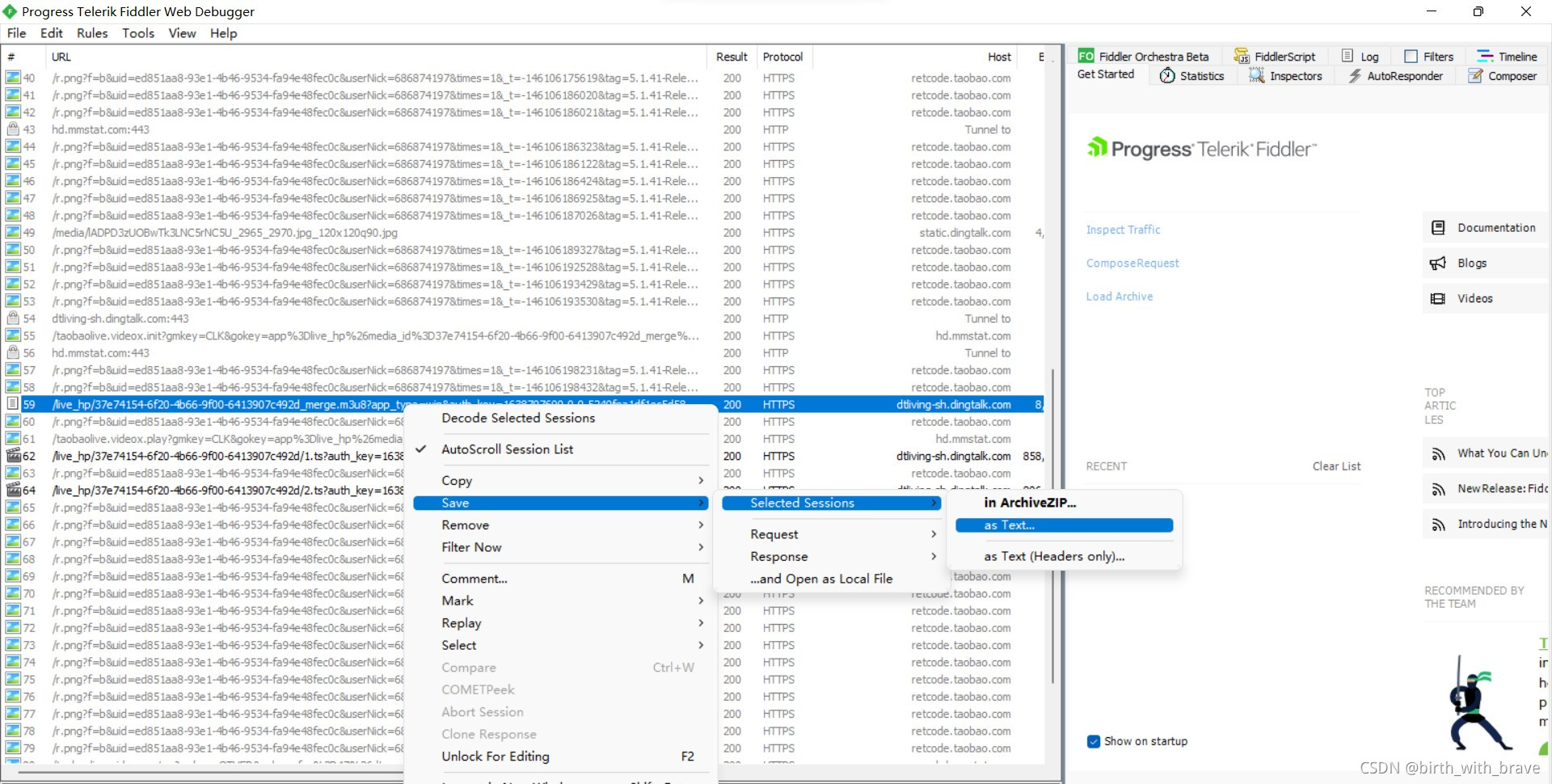Click RSS icon beside What You Can
This screenshot has height=784, width=1552.
coord(1439,454)
